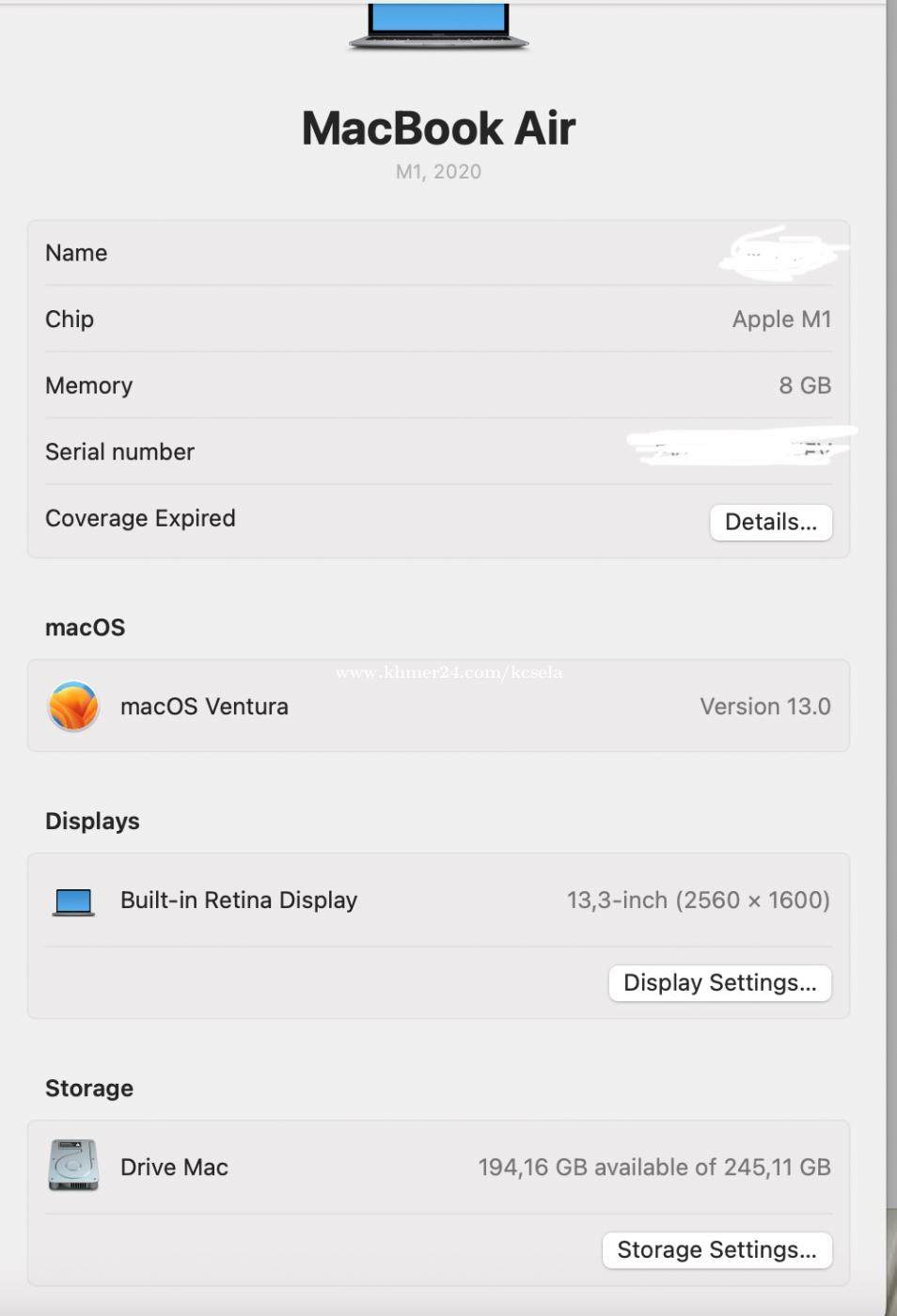Click the macOS Ventura logo icon
Image resolution: width=897 pixels, height=1316 pixels.
(73, 706)
